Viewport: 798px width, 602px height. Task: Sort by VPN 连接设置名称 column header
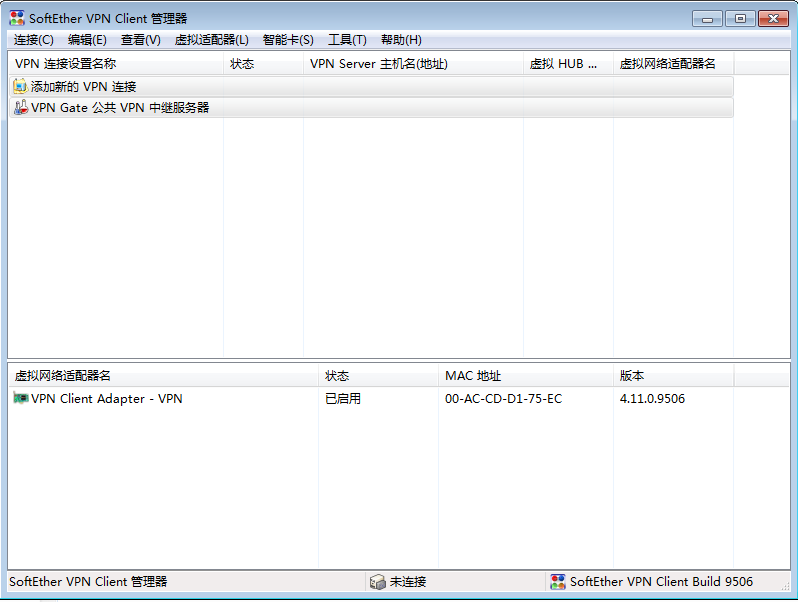(x=116, y=64)
